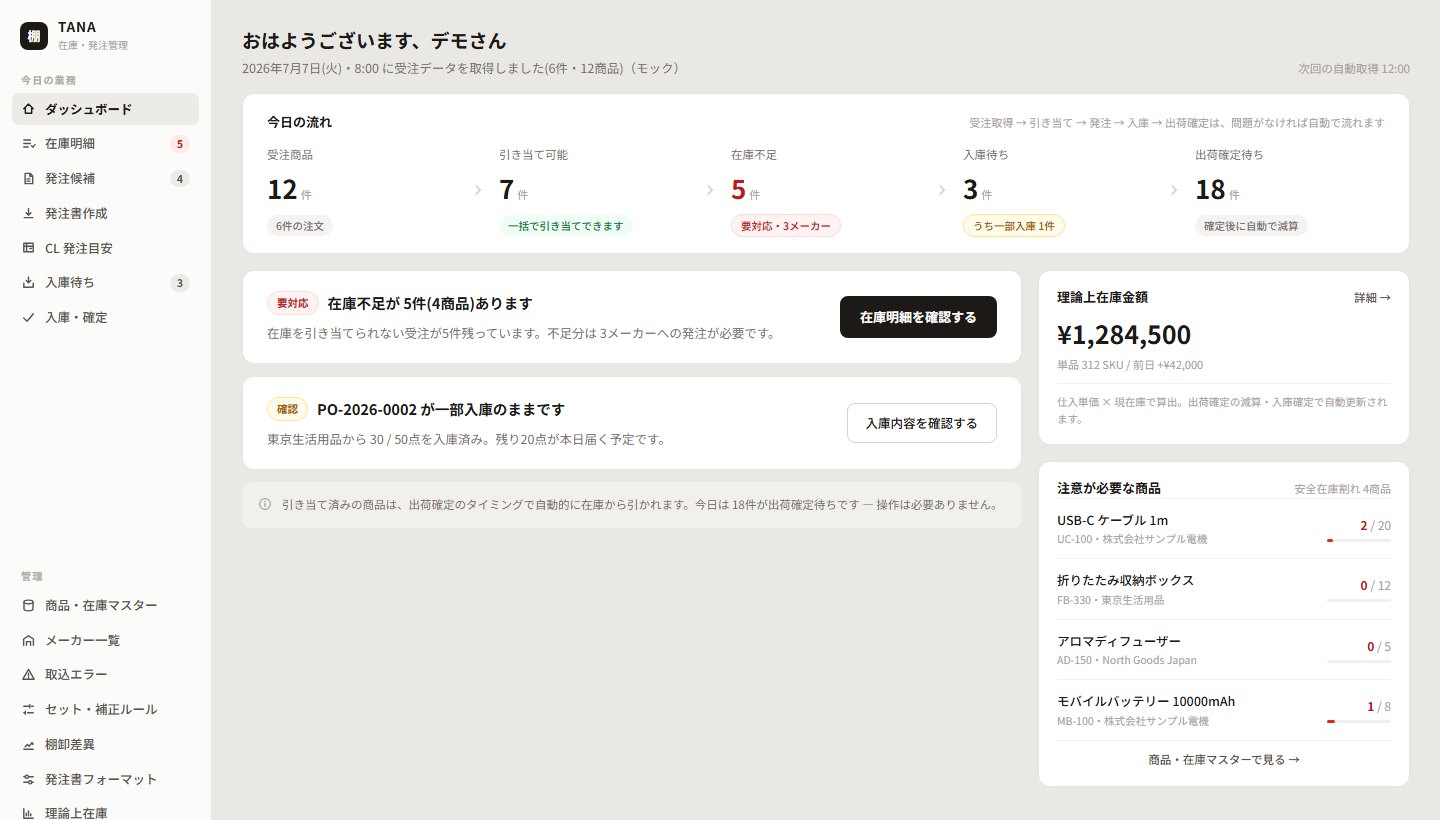
Task: Click the red 5 badge on 在庫明細
Action: coord(180,144)
